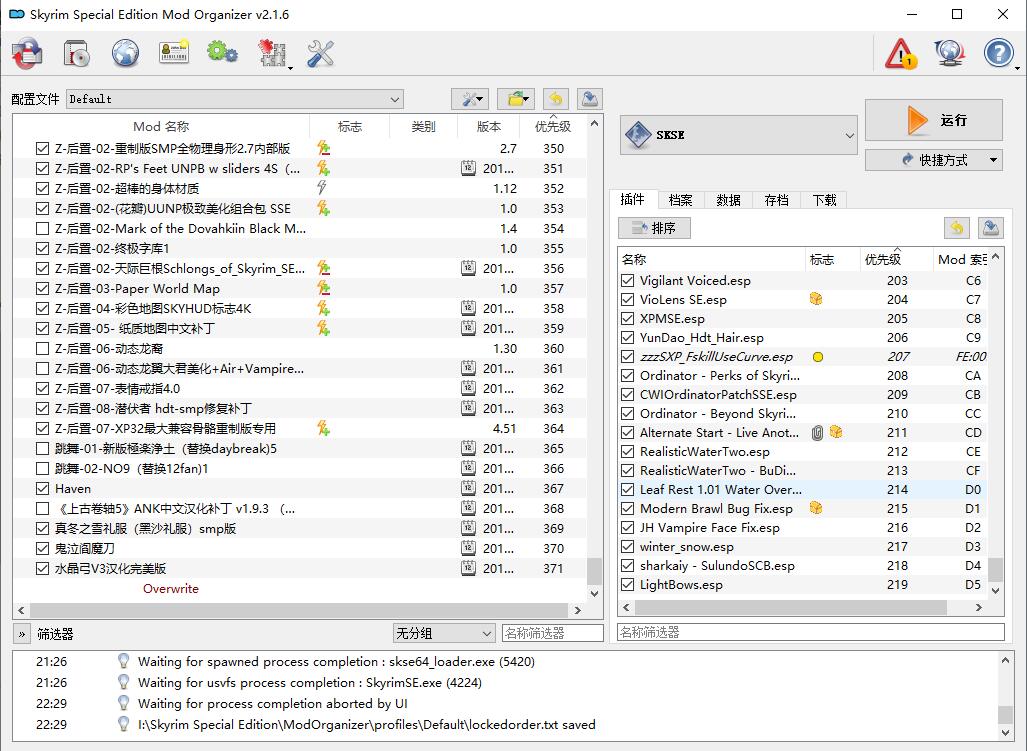The height and width of the screenshot is (751, 1027).
Task: Open the folder dropdown button
Action: click(516, 99)
